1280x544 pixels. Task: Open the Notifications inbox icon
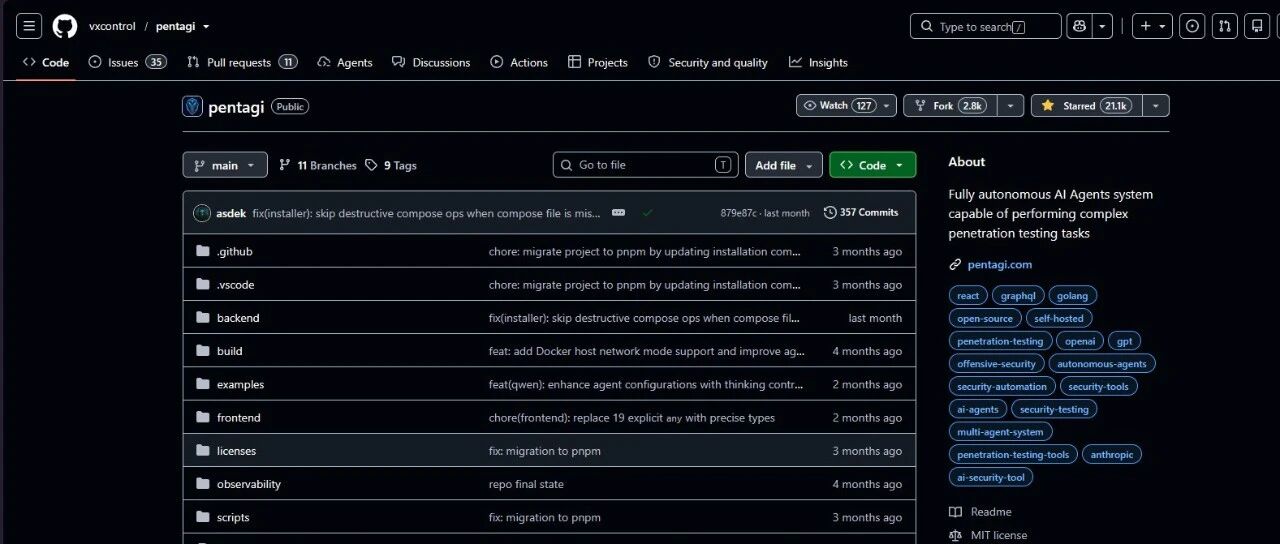[x=1257, y=27]
